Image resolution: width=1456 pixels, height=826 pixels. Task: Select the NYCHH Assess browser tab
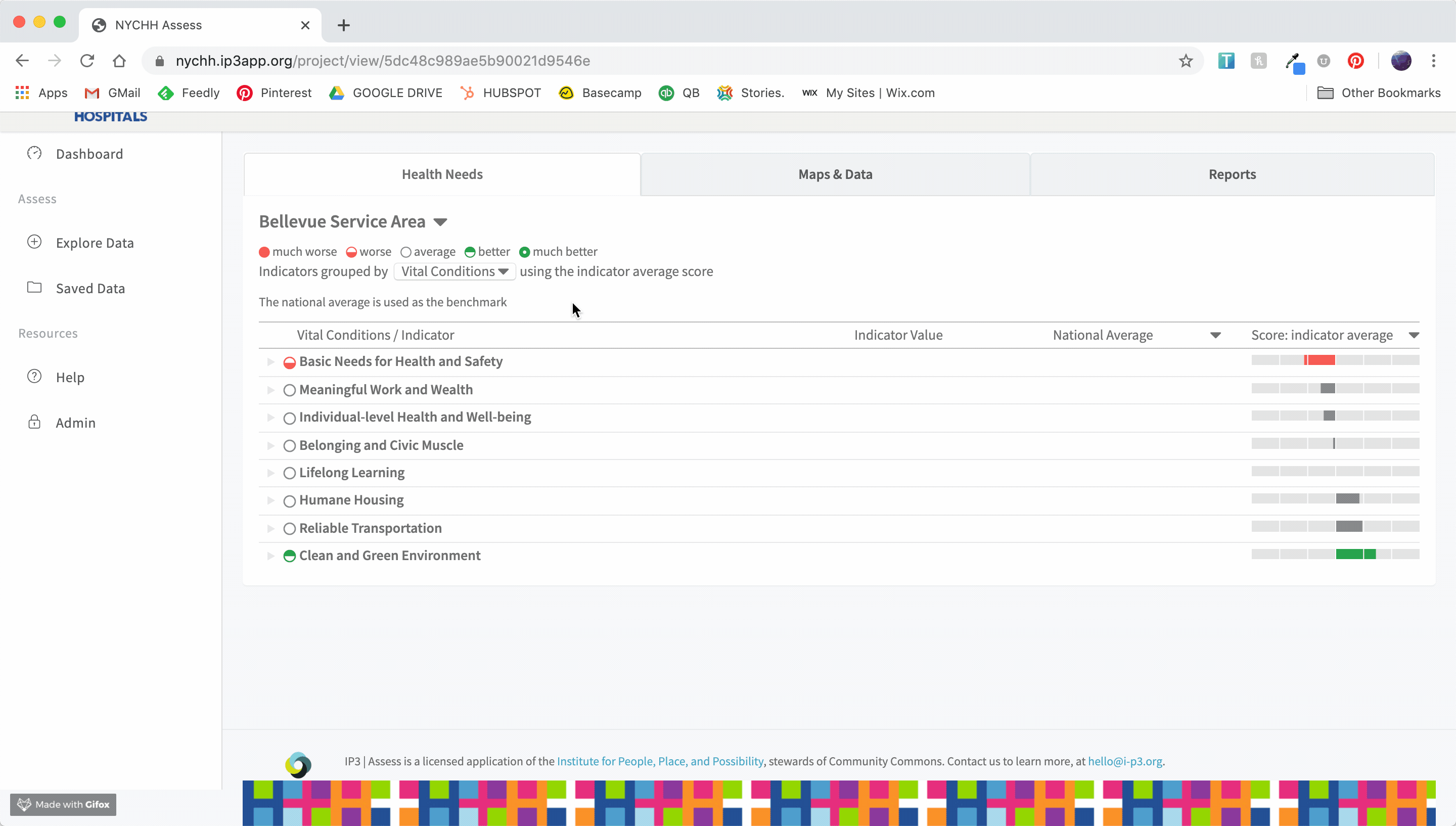point(200,25)
